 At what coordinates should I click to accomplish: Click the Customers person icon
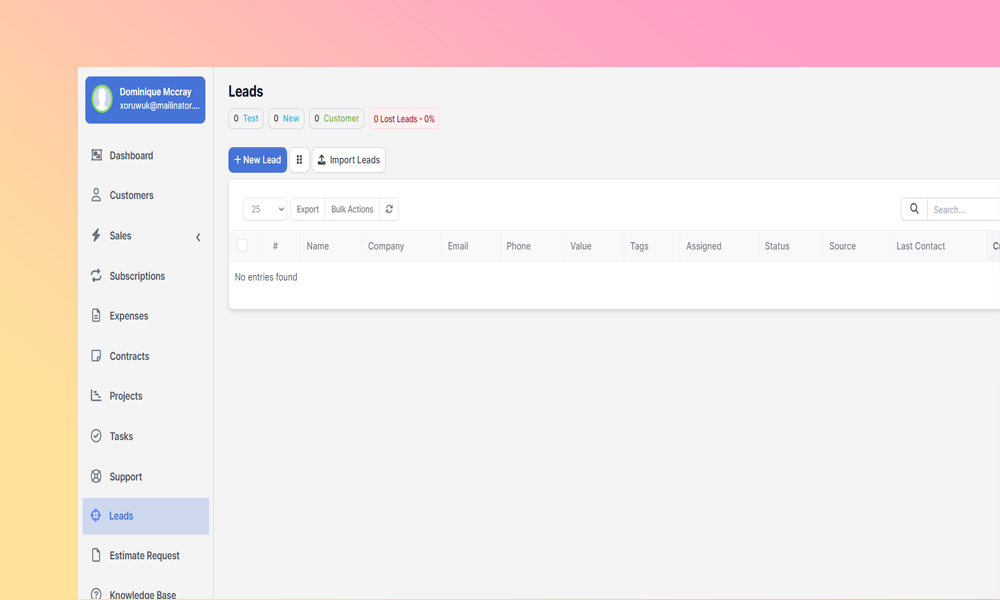(96, 195)
